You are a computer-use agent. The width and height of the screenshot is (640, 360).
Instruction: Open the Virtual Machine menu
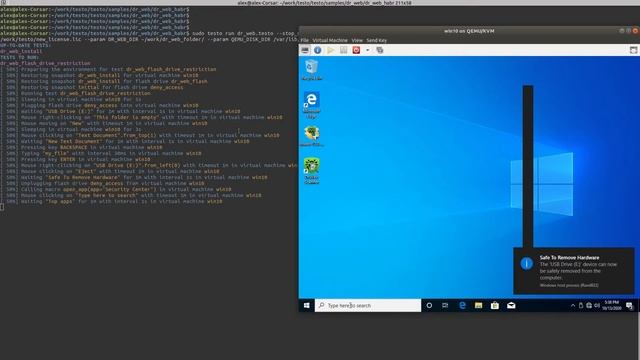click(x=330, y=40)
